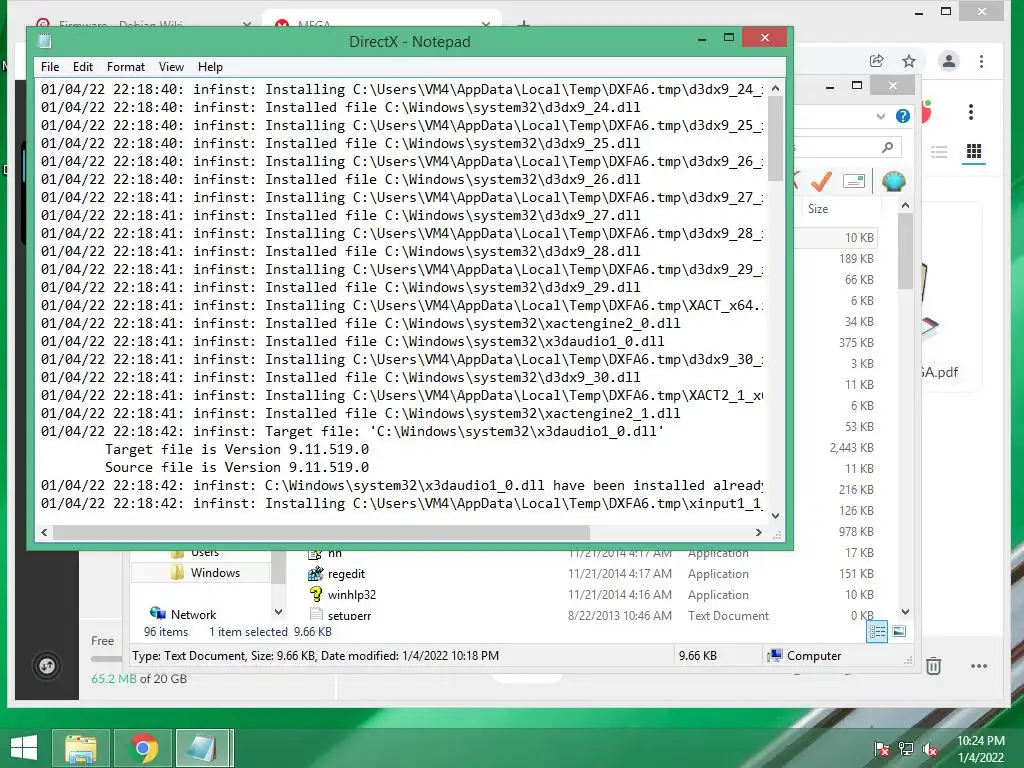Expand the Explorer ribbon chevron

(x=880, y=116)
